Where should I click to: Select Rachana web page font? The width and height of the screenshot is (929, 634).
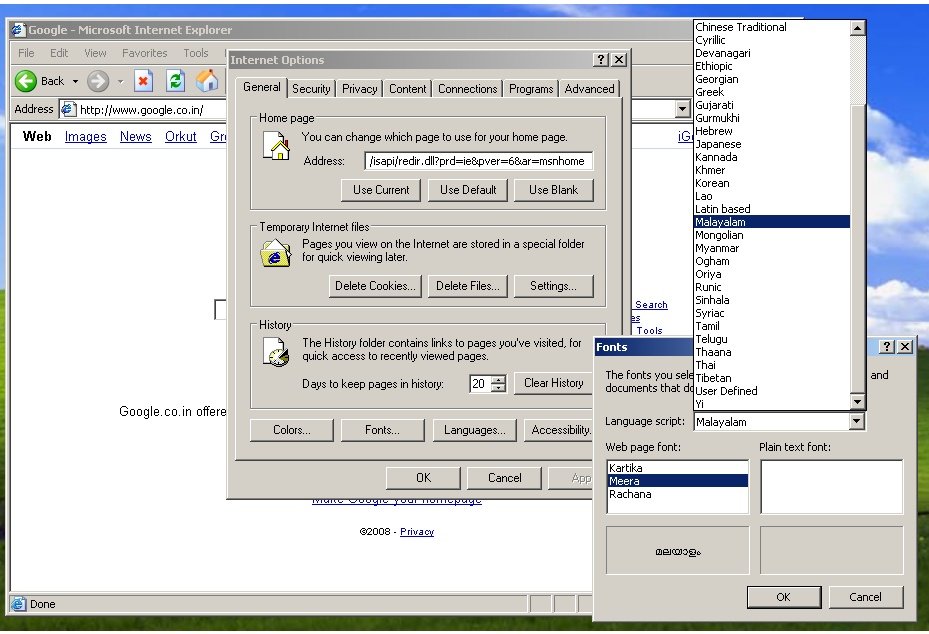click(678, 494)
